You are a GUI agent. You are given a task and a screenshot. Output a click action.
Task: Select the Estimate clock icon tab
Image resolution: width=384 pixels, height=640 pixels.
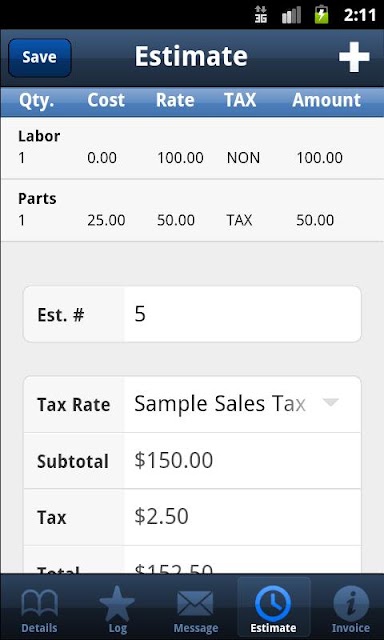click(273, 608)
